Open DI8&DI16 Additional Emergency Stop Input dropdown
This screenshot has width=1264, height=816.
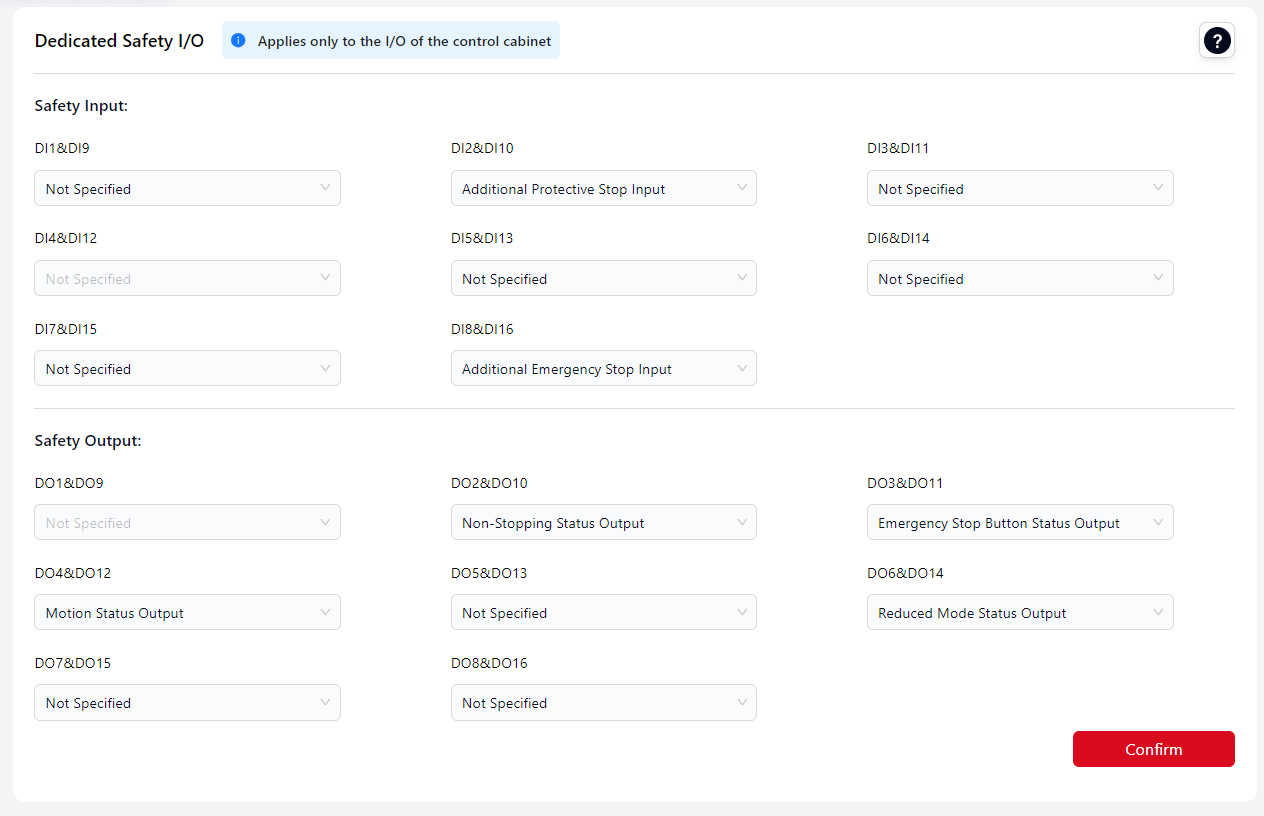coord(603,368)
